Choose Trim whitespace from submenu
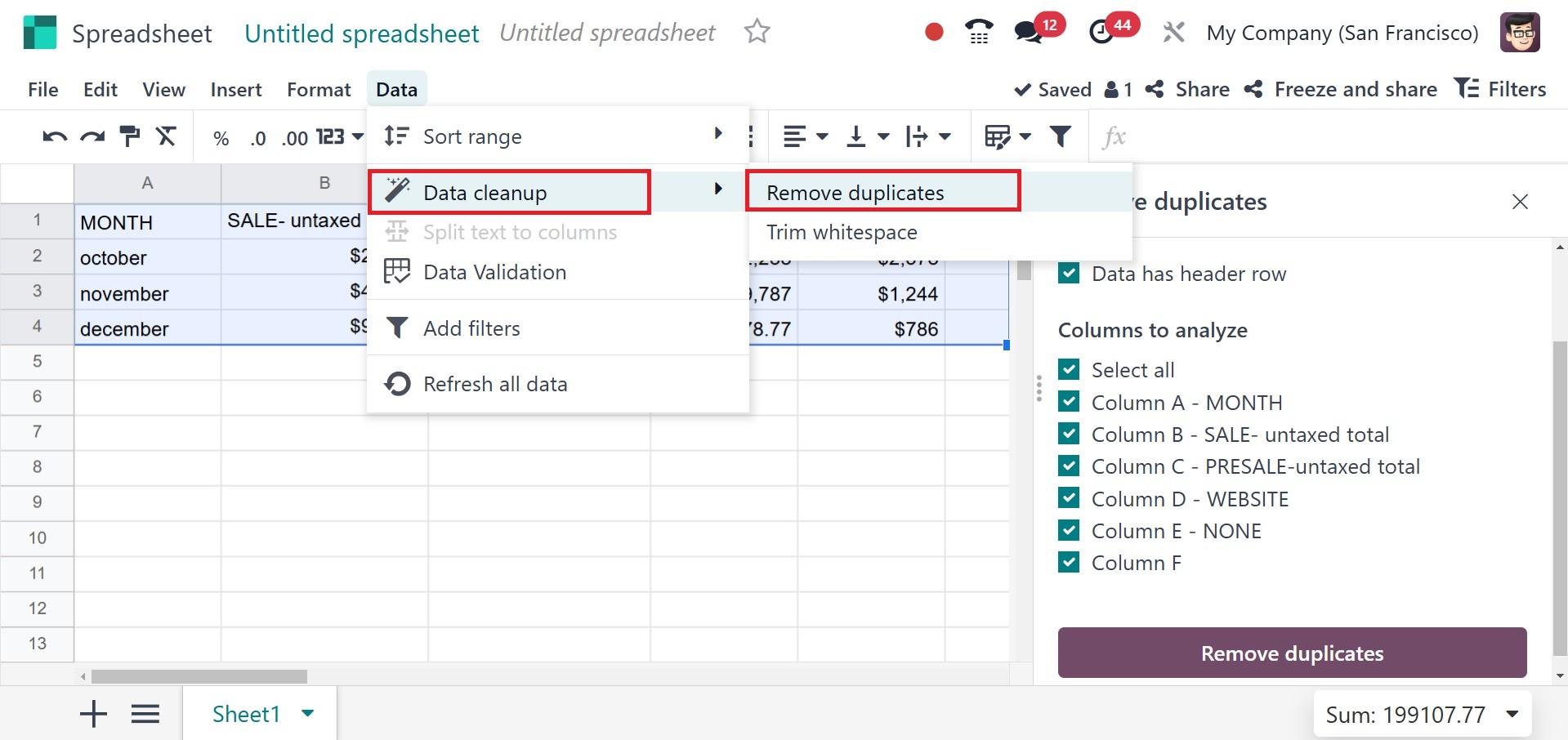Screen dimensions: 1568x740 click(x=842, y=233)
